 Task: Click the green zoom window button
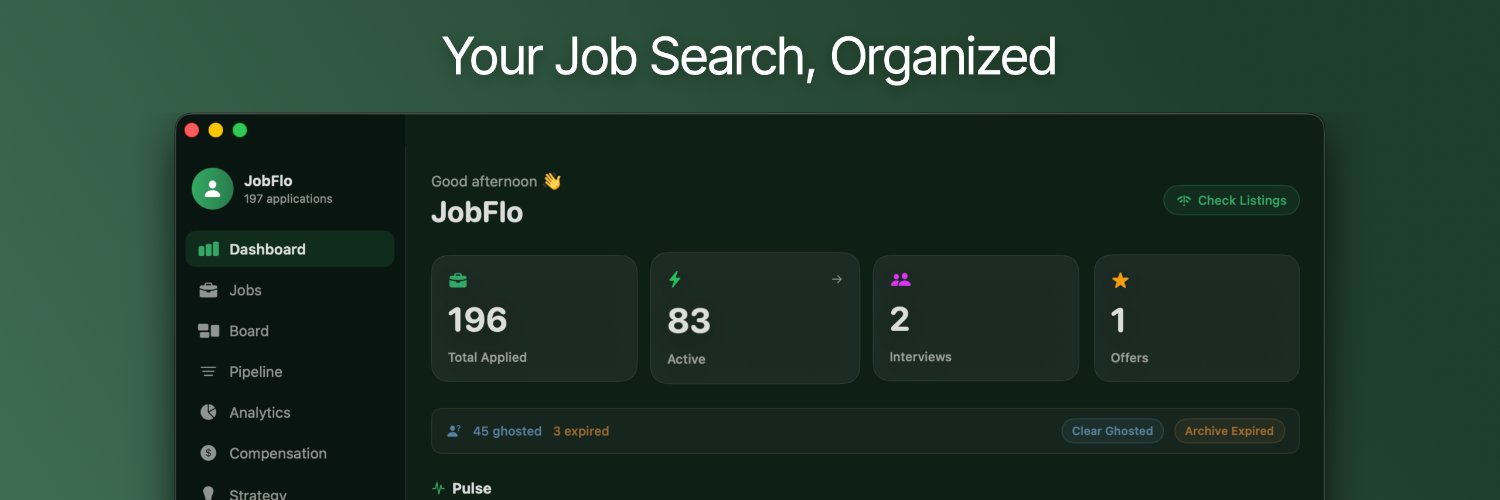click(x=240, y=130)
